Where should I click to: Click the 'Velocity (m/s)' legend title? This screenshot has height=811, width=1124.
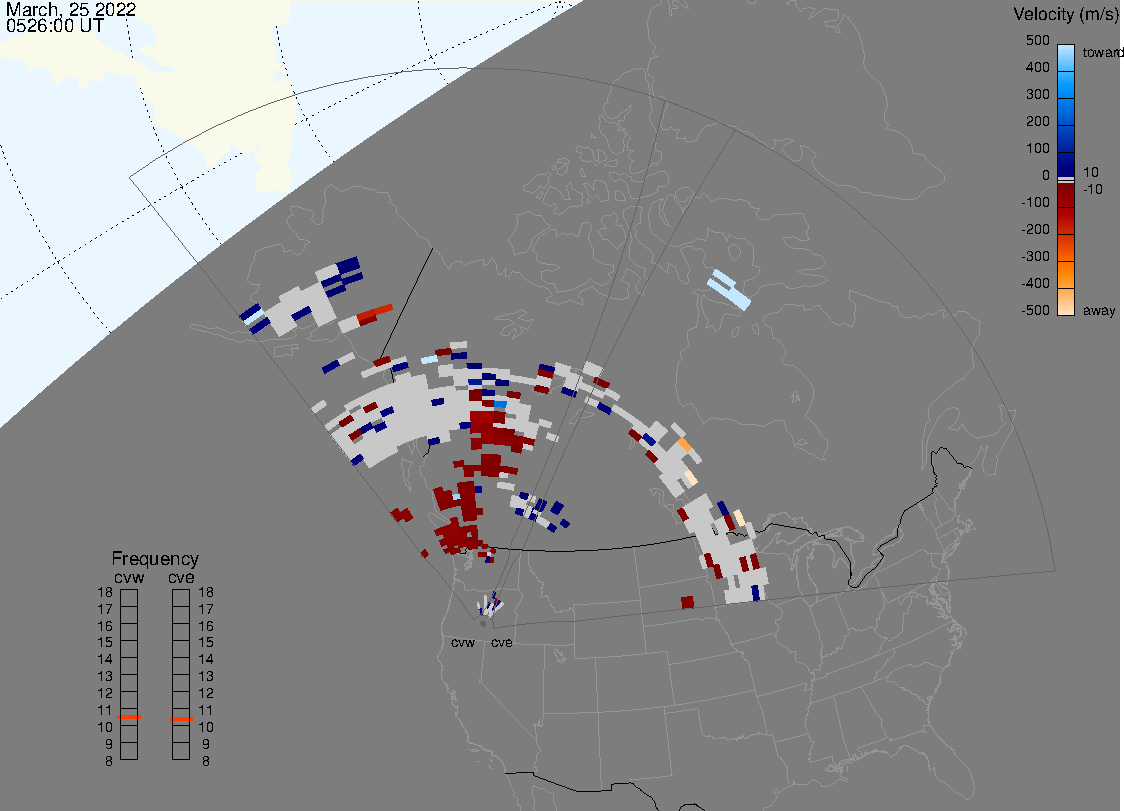tap(1064, 14)
